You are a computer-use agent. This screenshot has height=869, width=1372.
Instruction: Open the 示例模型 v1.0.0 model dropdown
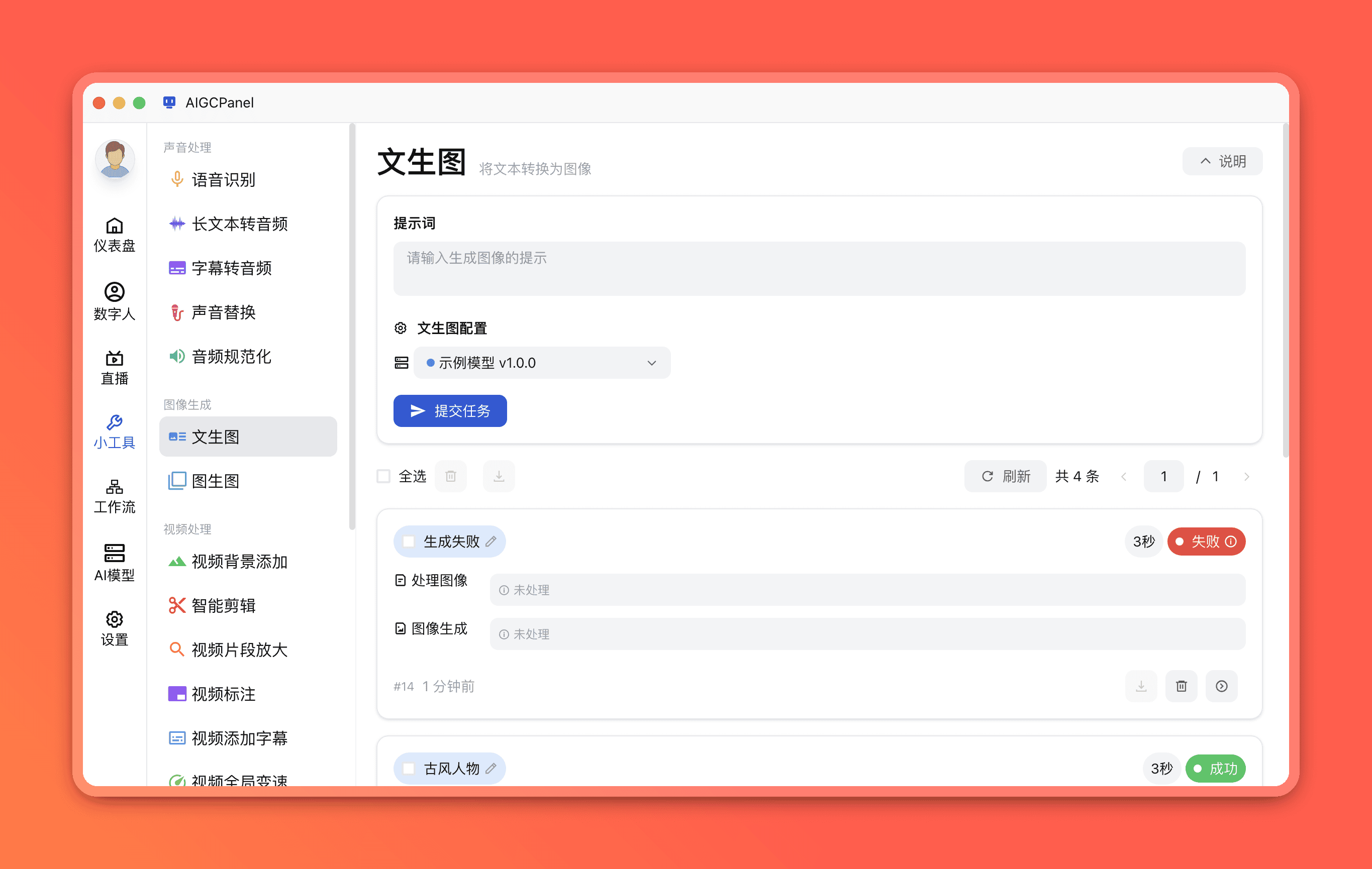click(542, 363)
